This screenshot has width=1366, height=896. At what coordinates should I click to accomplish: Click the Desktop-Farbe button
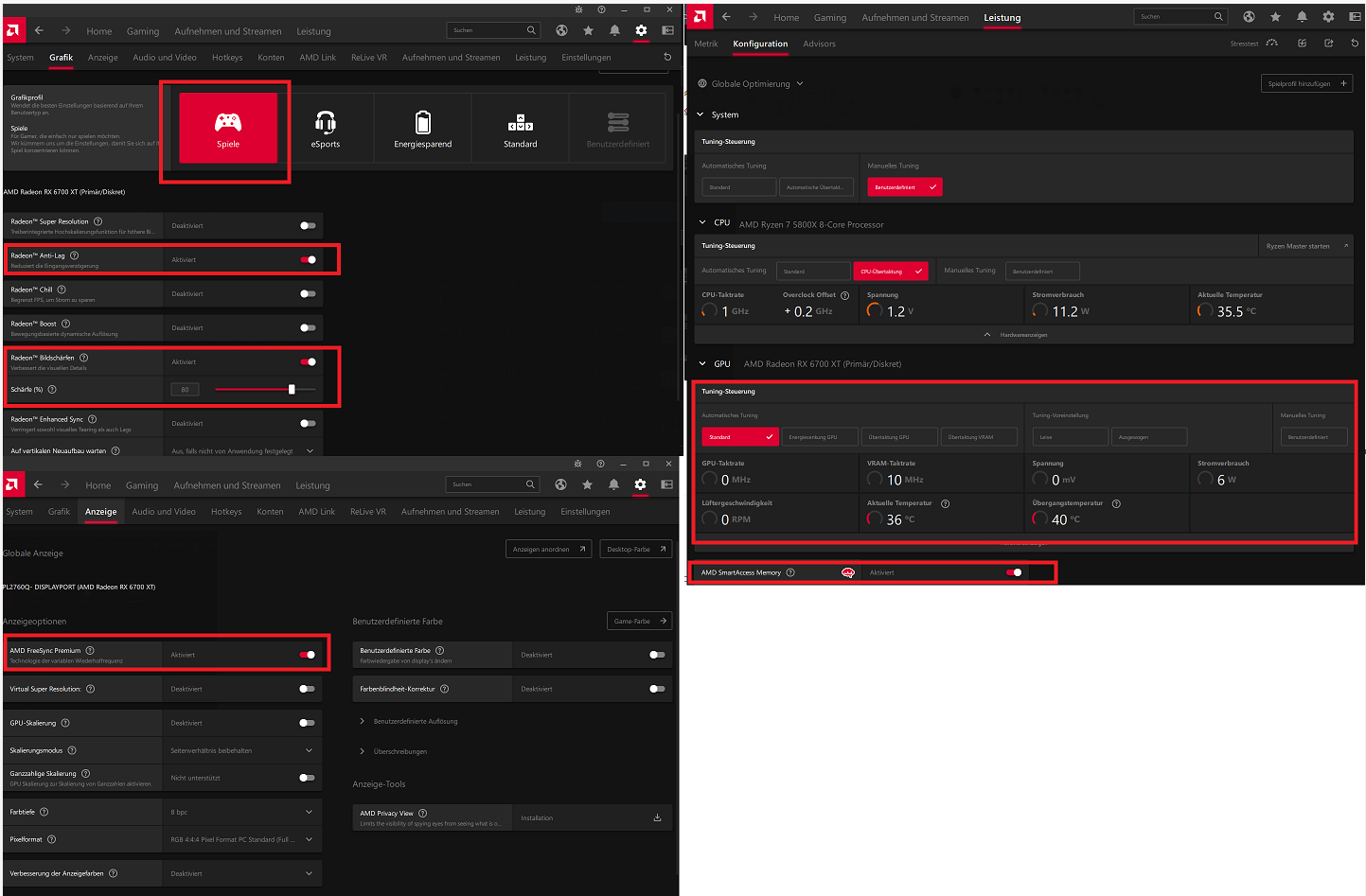(636, 549)
